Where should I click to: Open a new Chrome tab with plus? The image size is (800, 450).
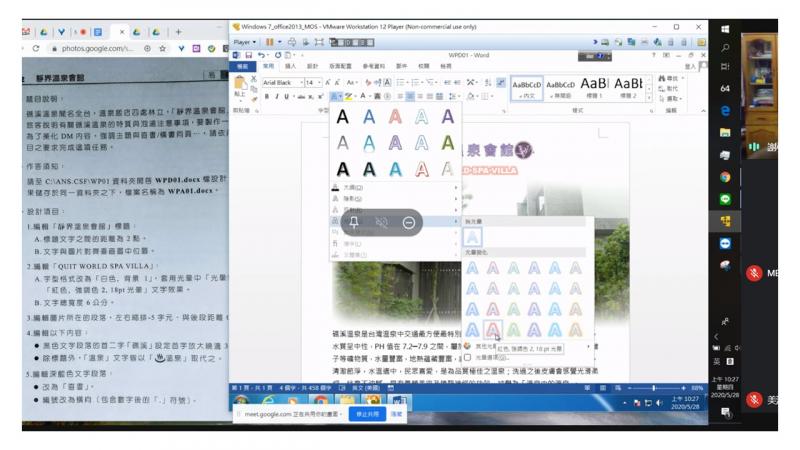(178, 32)
